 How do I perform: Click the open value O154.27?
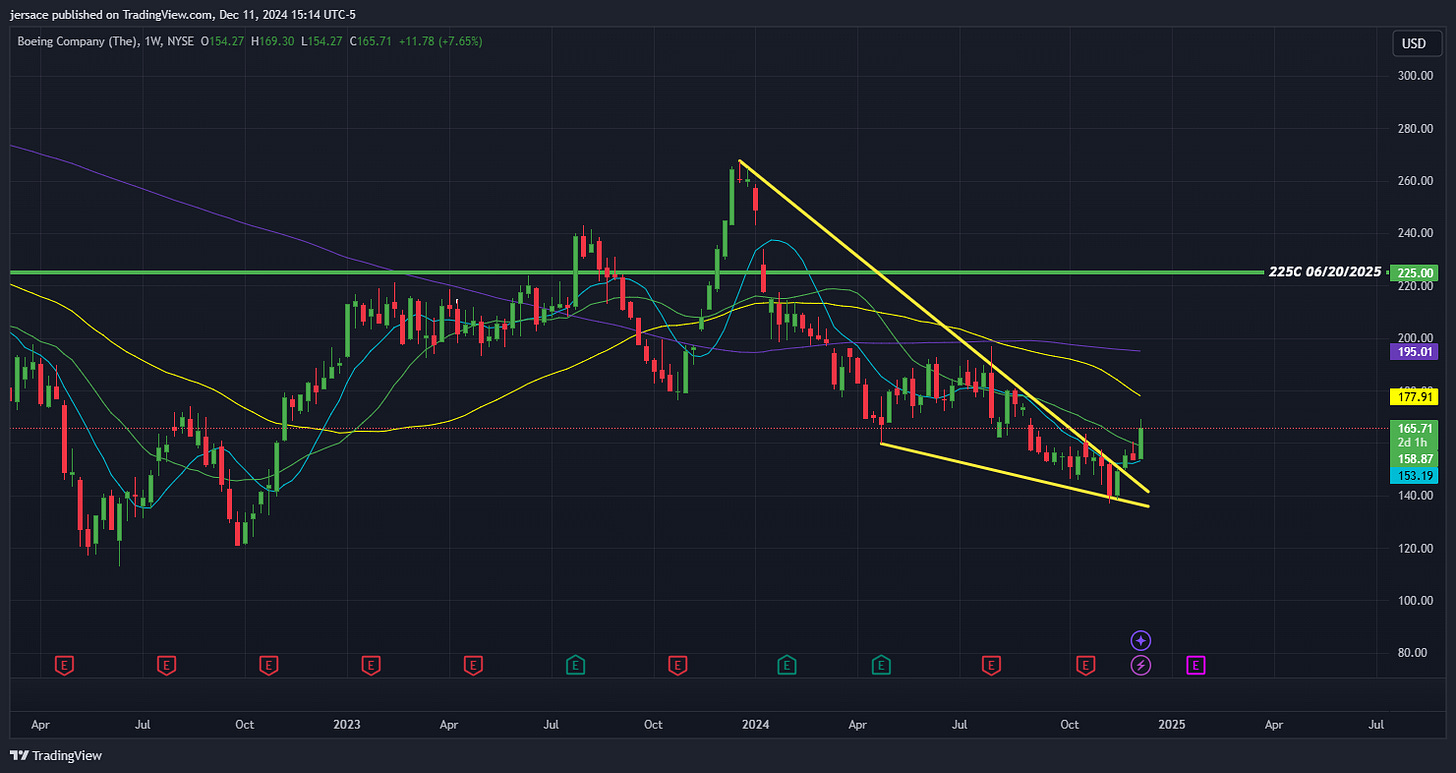pos(223,42)
